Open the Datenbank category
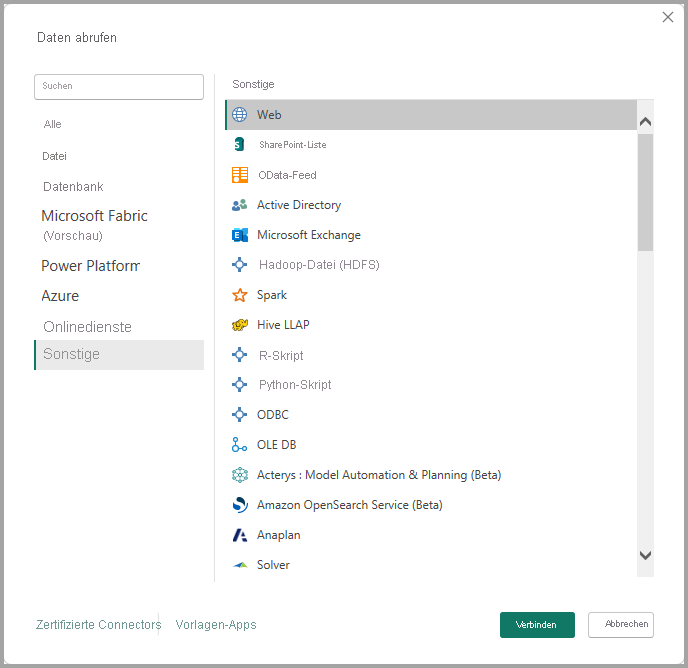The height and width of the screenshot is (668, 688). 73,187
